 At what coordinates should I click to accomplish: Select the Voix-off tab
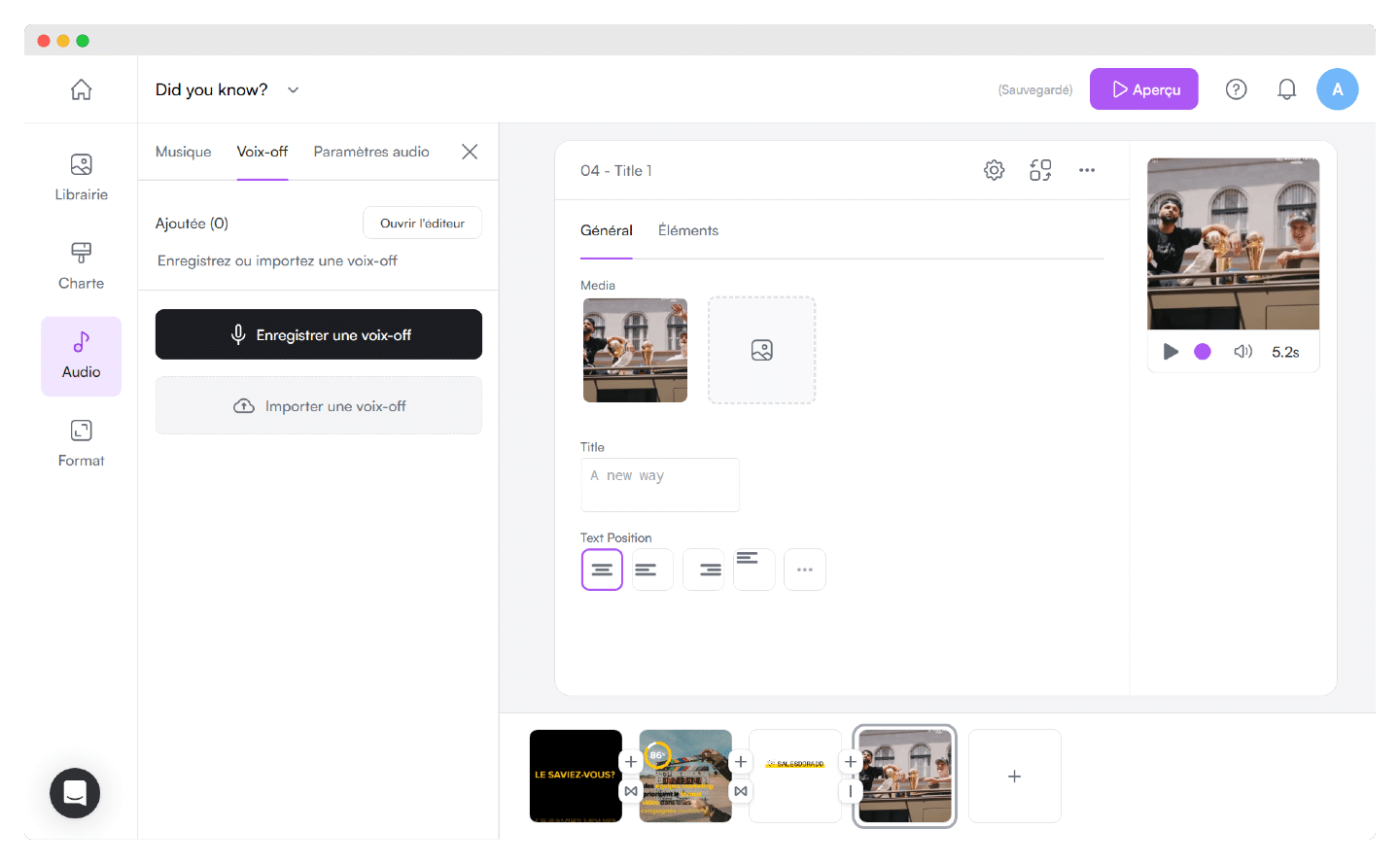point(262,152)
